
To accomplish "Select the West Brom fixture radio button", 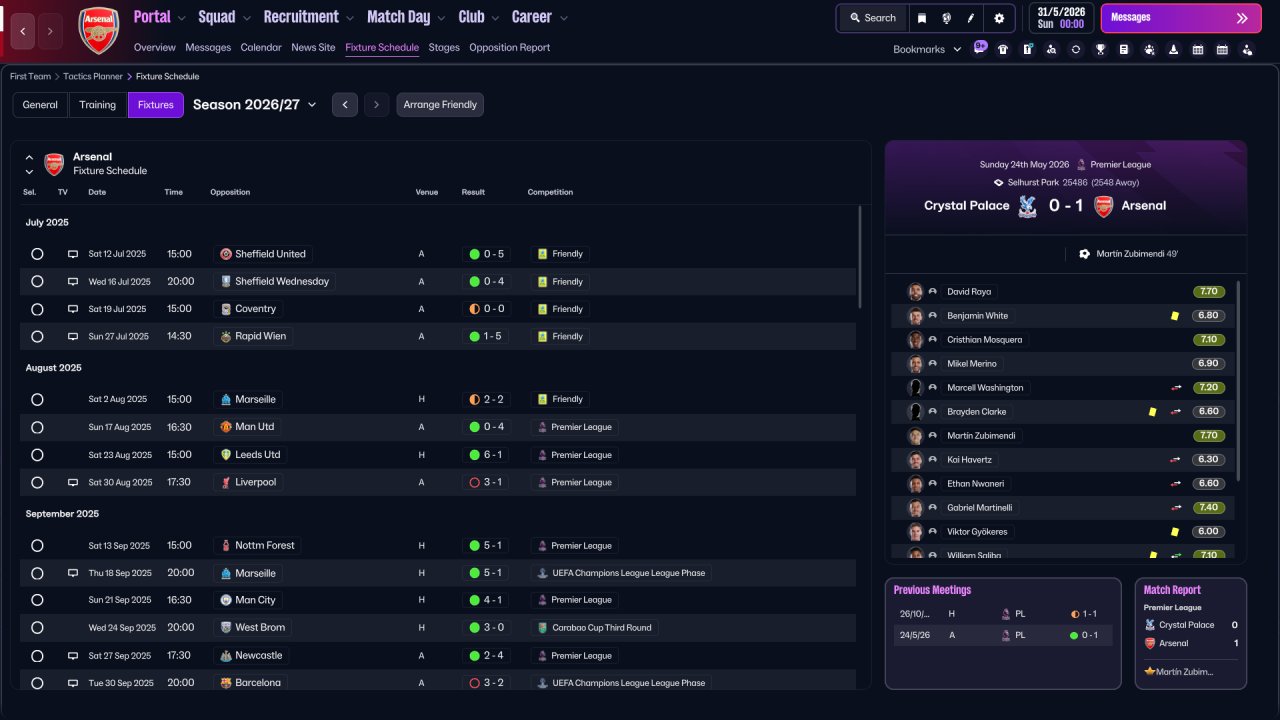I will 37,628.
